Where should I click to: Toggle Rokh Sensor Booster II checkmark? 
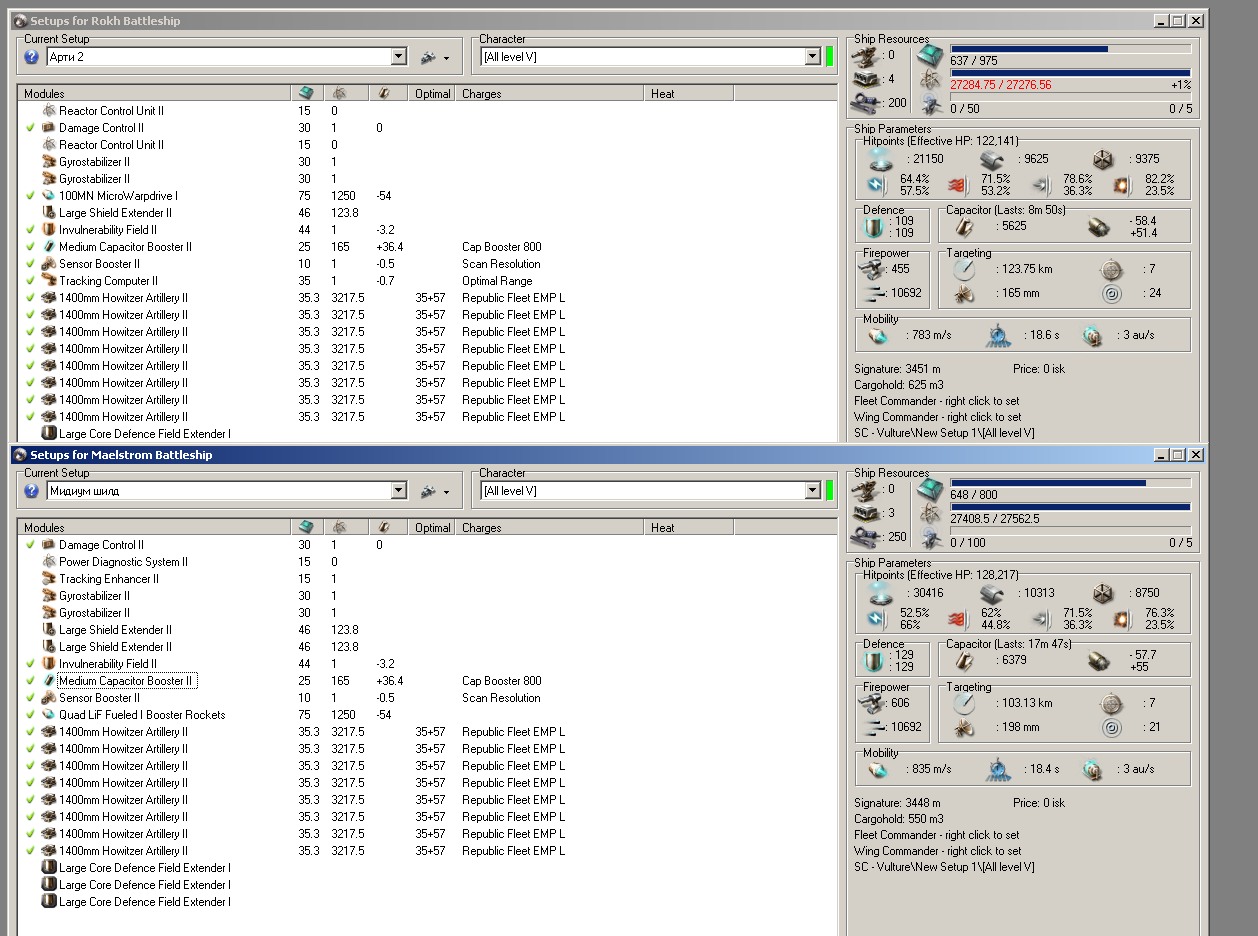point(30,264)
